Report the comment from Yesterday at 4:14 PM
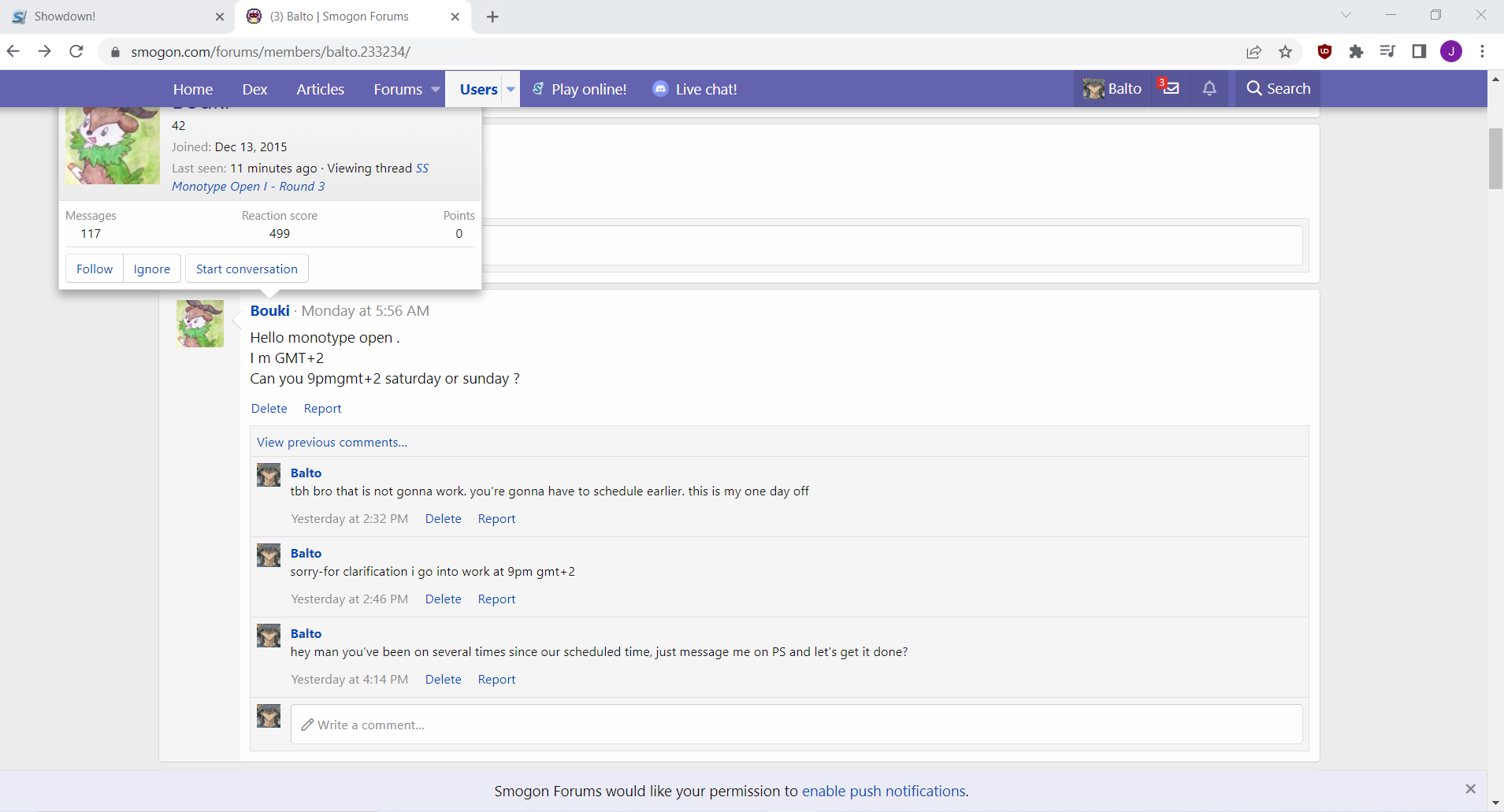 point(497,680)
